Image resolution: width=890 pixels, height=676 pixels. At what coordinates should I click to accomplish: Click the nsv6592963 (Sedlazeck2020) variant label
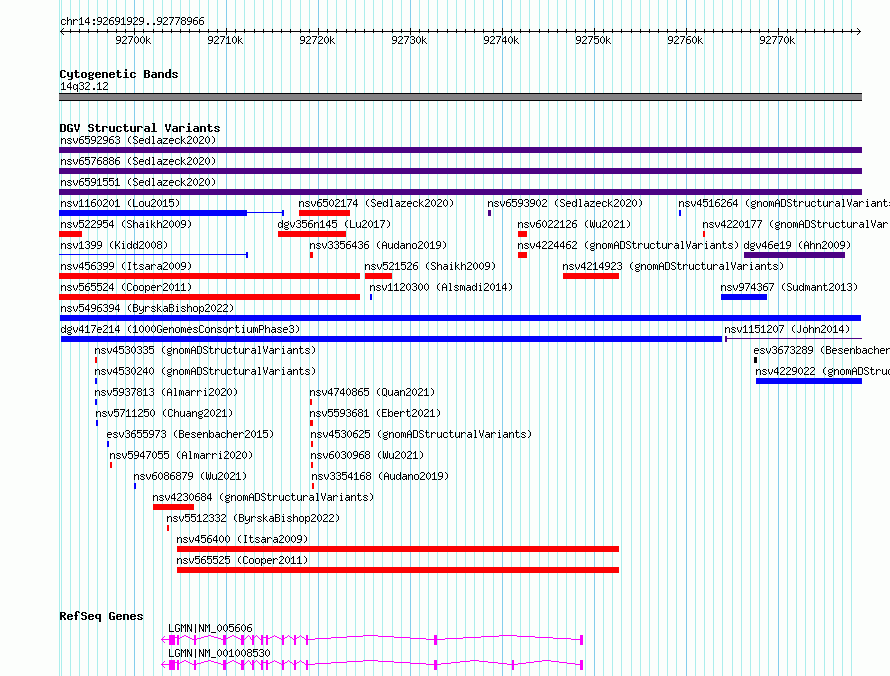[x=138, y=140]
